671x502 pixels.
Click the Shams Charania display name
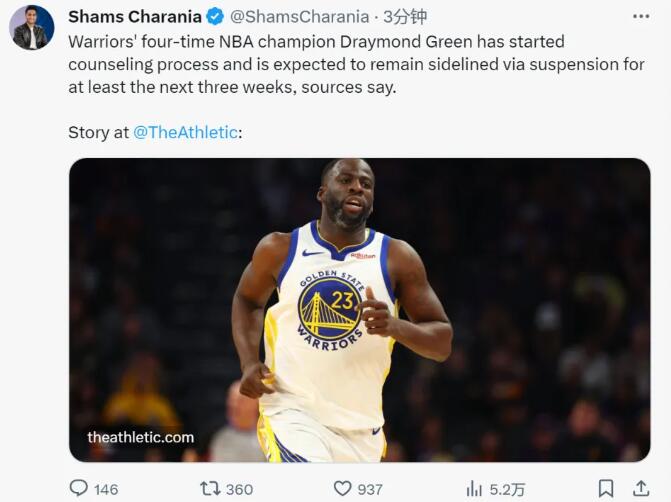click(x=134, y=17)
